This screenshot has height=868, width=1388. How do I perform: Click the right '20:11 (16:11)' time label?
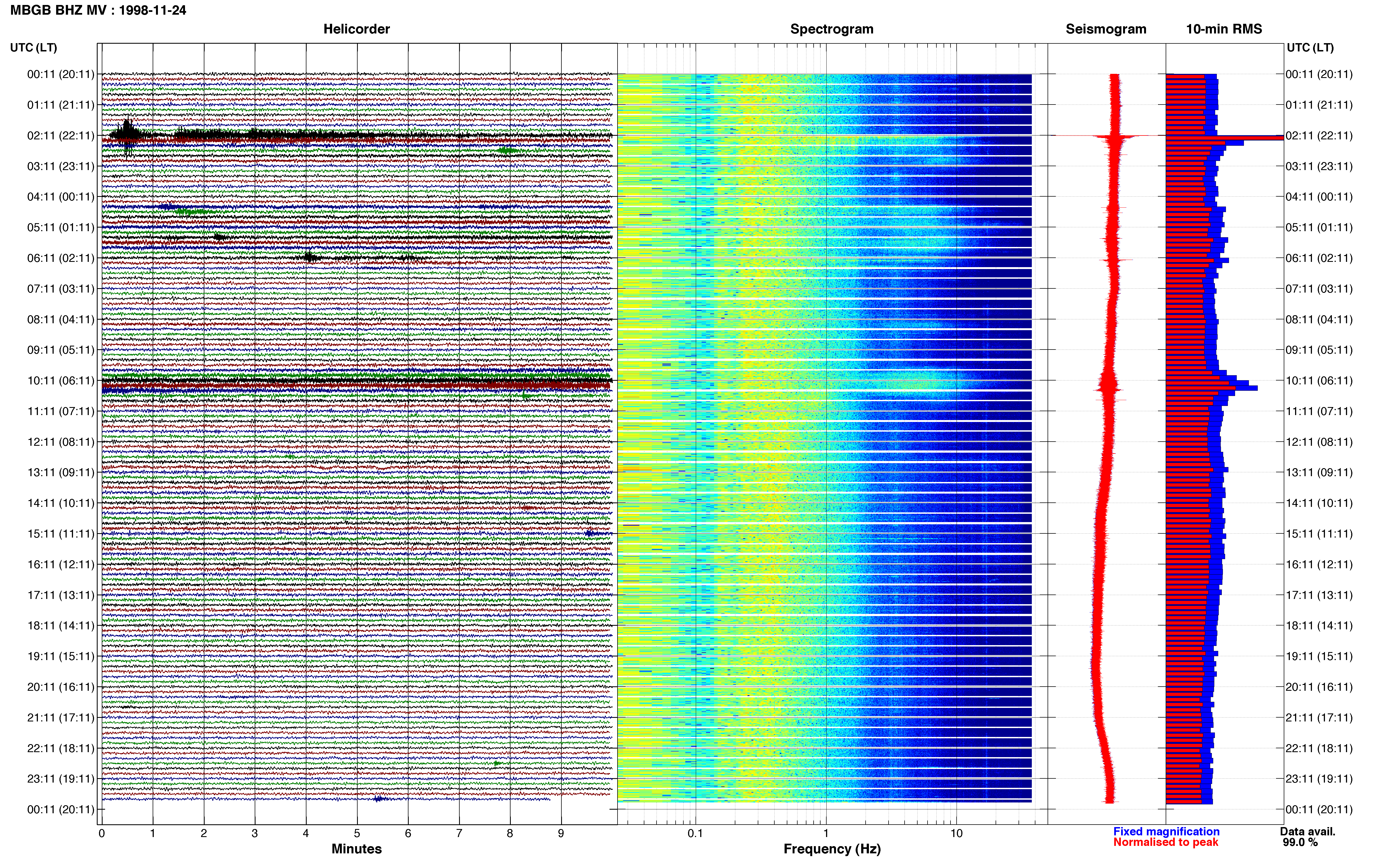click(1319, 687)
